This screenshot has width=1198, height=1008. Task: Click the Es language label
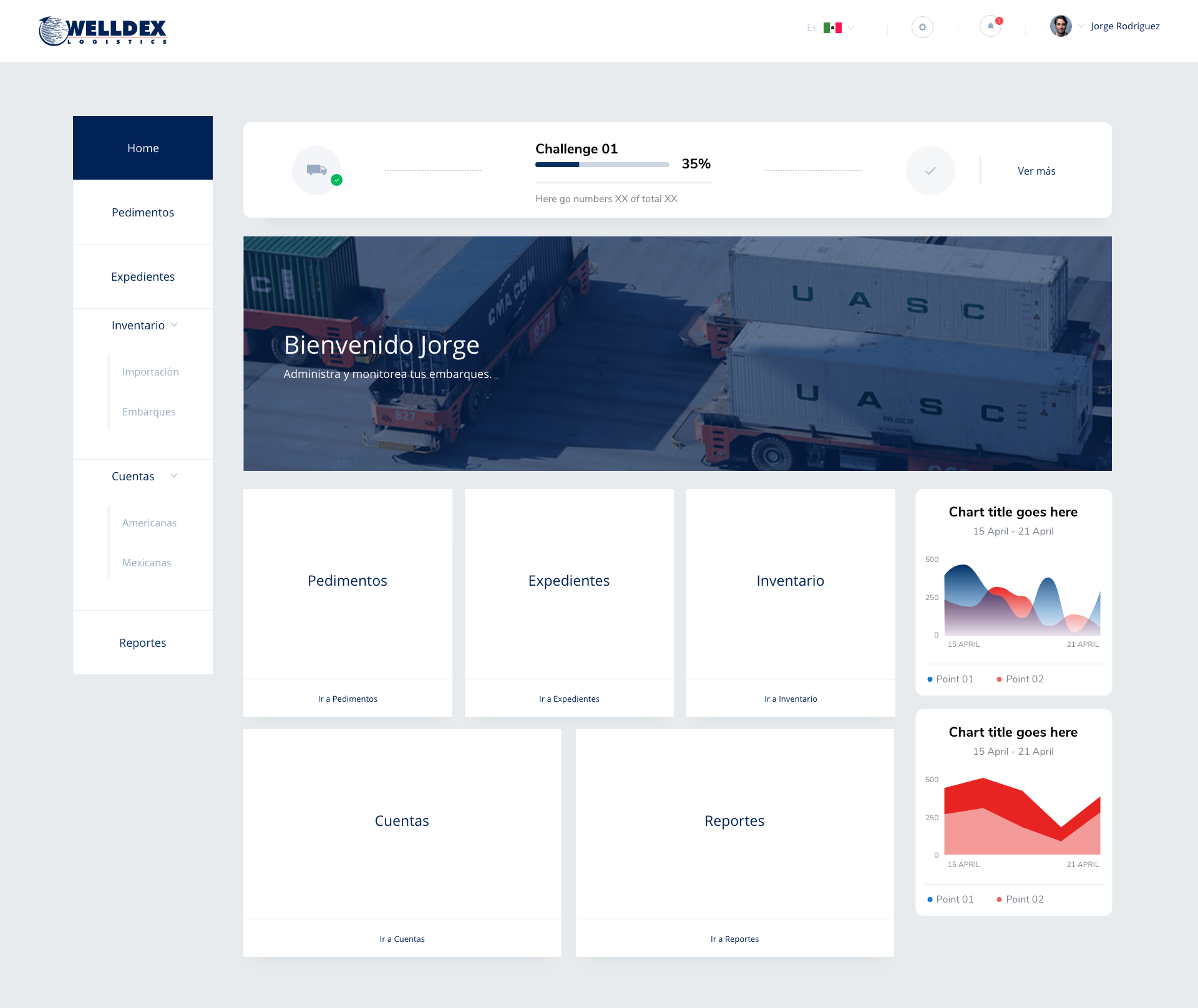tap(812, 27)
